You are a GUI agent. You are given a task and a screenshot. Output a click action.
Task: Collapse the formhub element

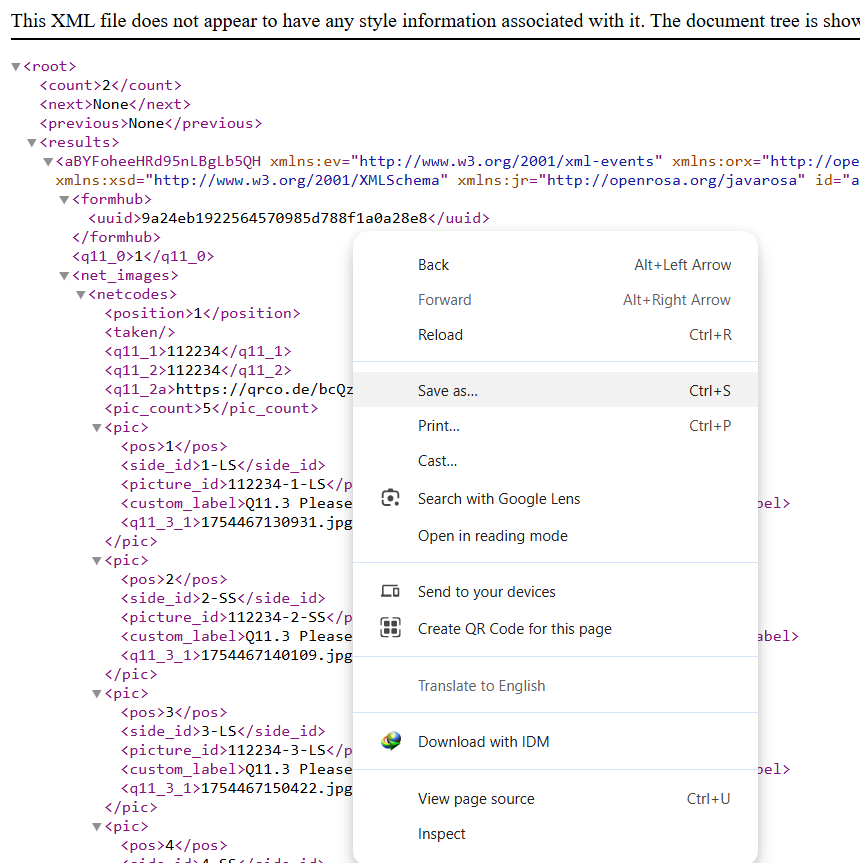64,200
